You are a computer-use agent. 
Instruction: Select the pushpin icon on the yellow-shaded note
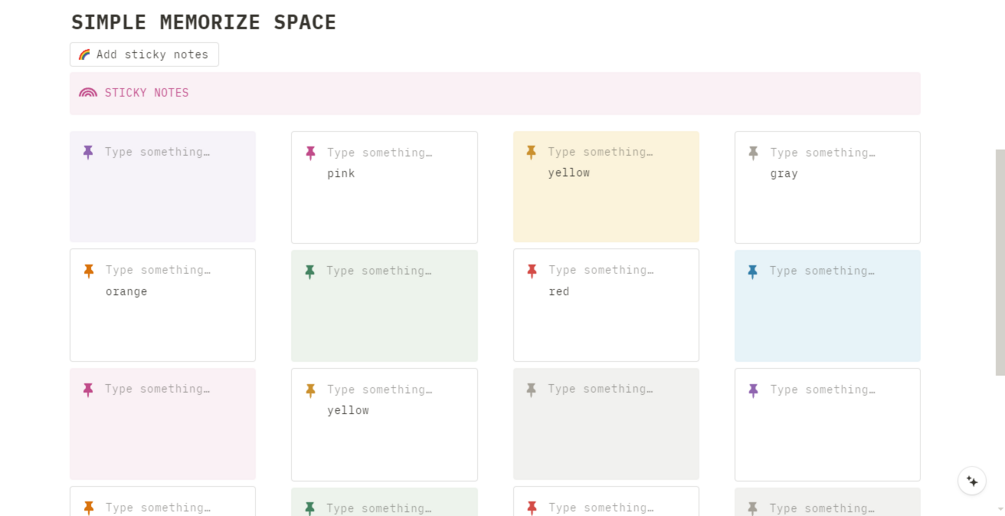tap(531, 152)
